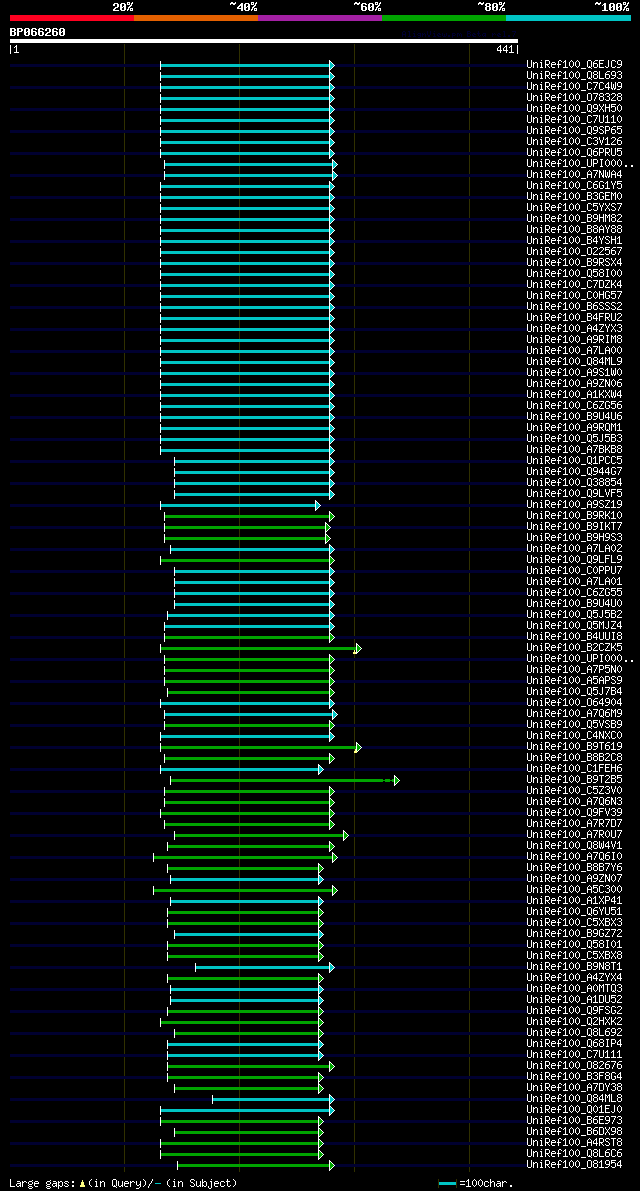Select the UniRef100_O64904 label
Image resolution: width=640 pixels, height=1191 pixels.
click(574, 703)
